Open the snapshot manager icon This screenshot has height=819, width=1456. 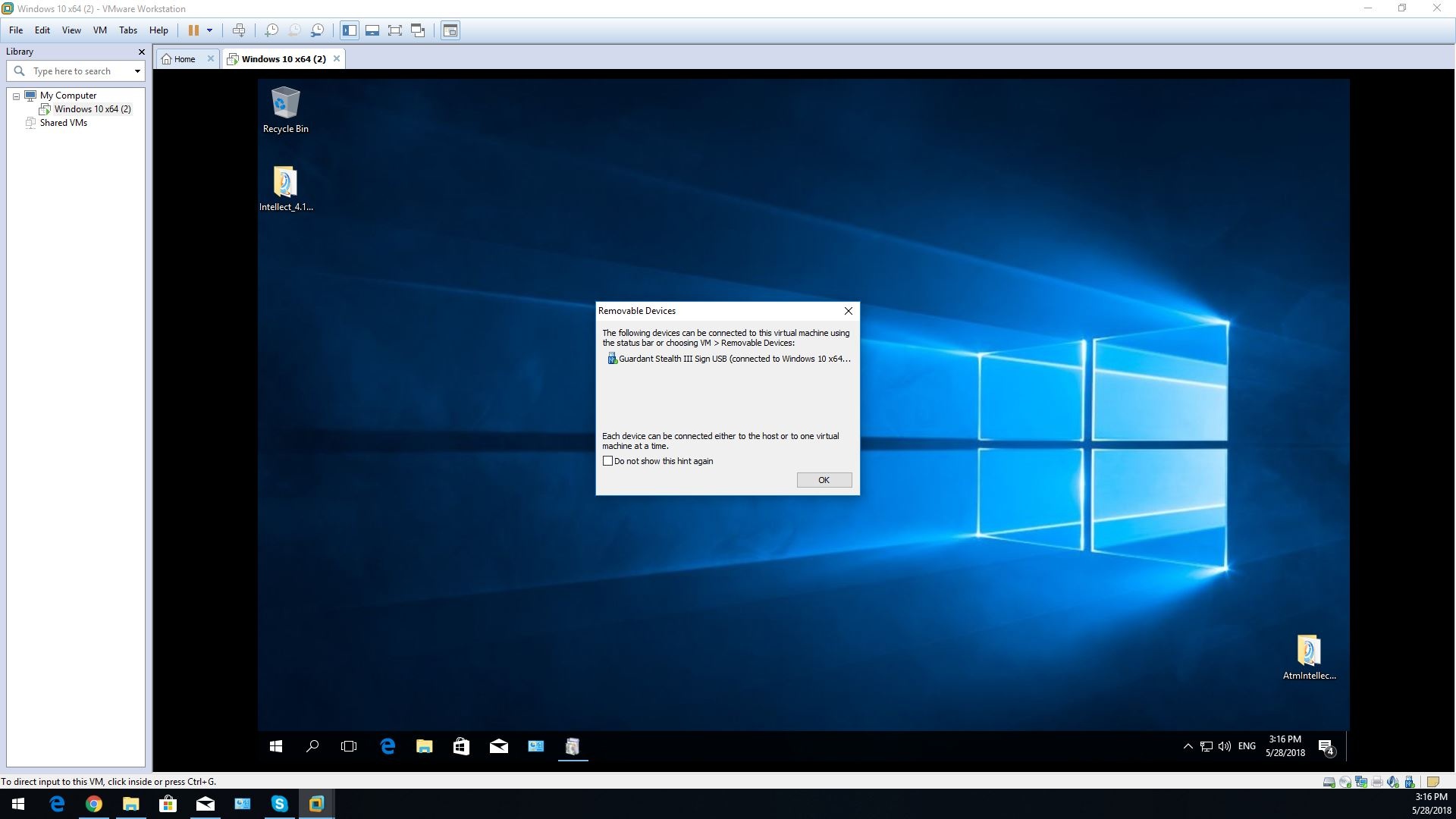(x=318, y=30)
